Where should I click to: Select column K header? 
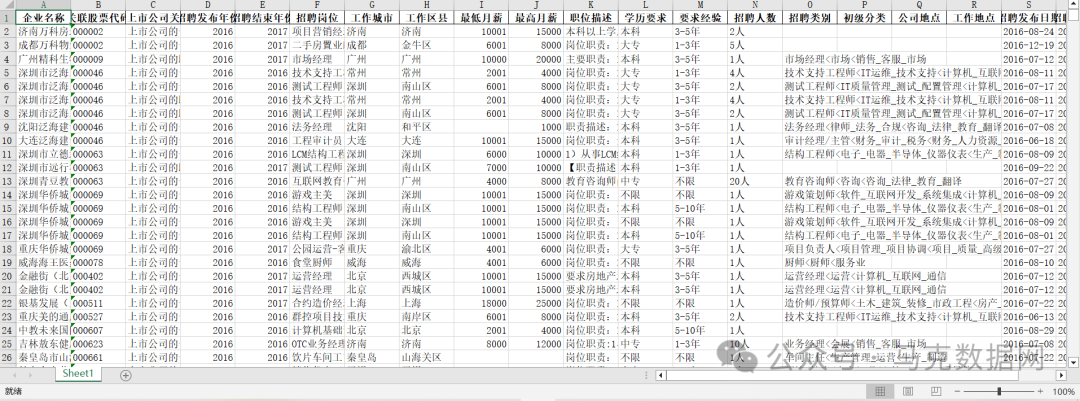tap(591, 5)
